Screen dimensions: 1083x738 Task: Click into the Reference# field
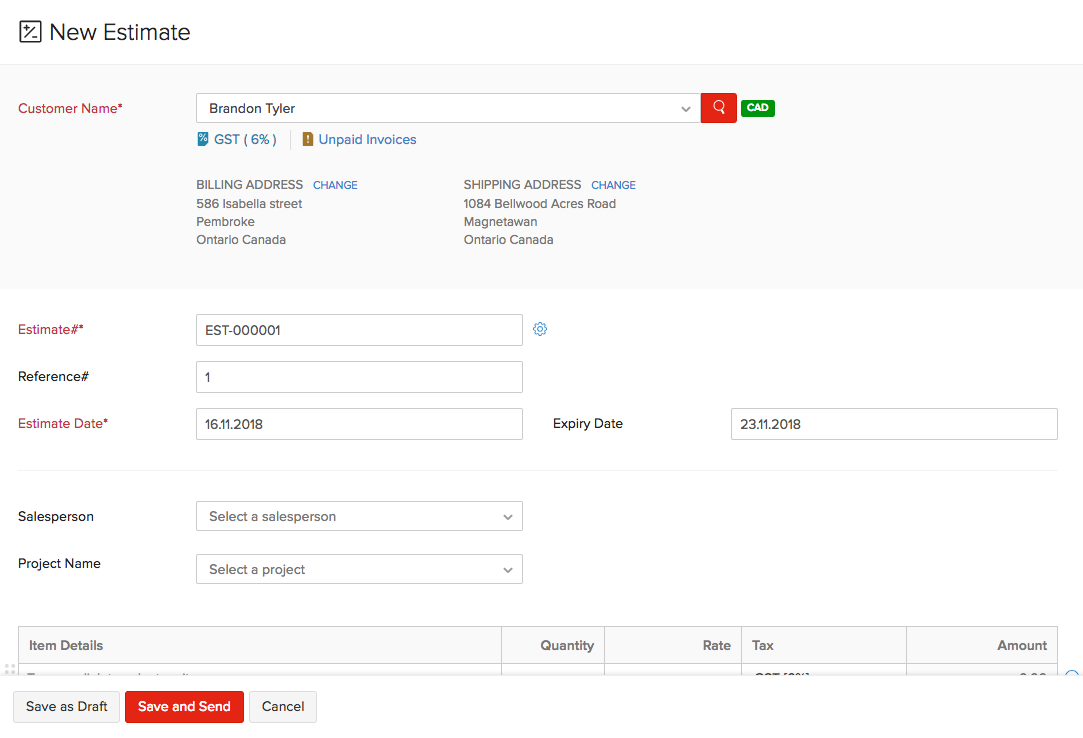[359, 377]
